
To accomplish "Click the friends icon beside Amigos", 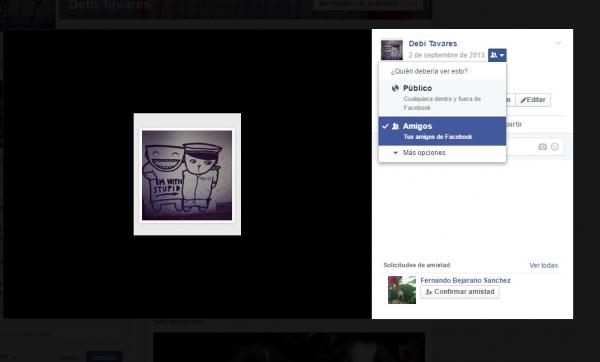I will click(x=396, y=126).
